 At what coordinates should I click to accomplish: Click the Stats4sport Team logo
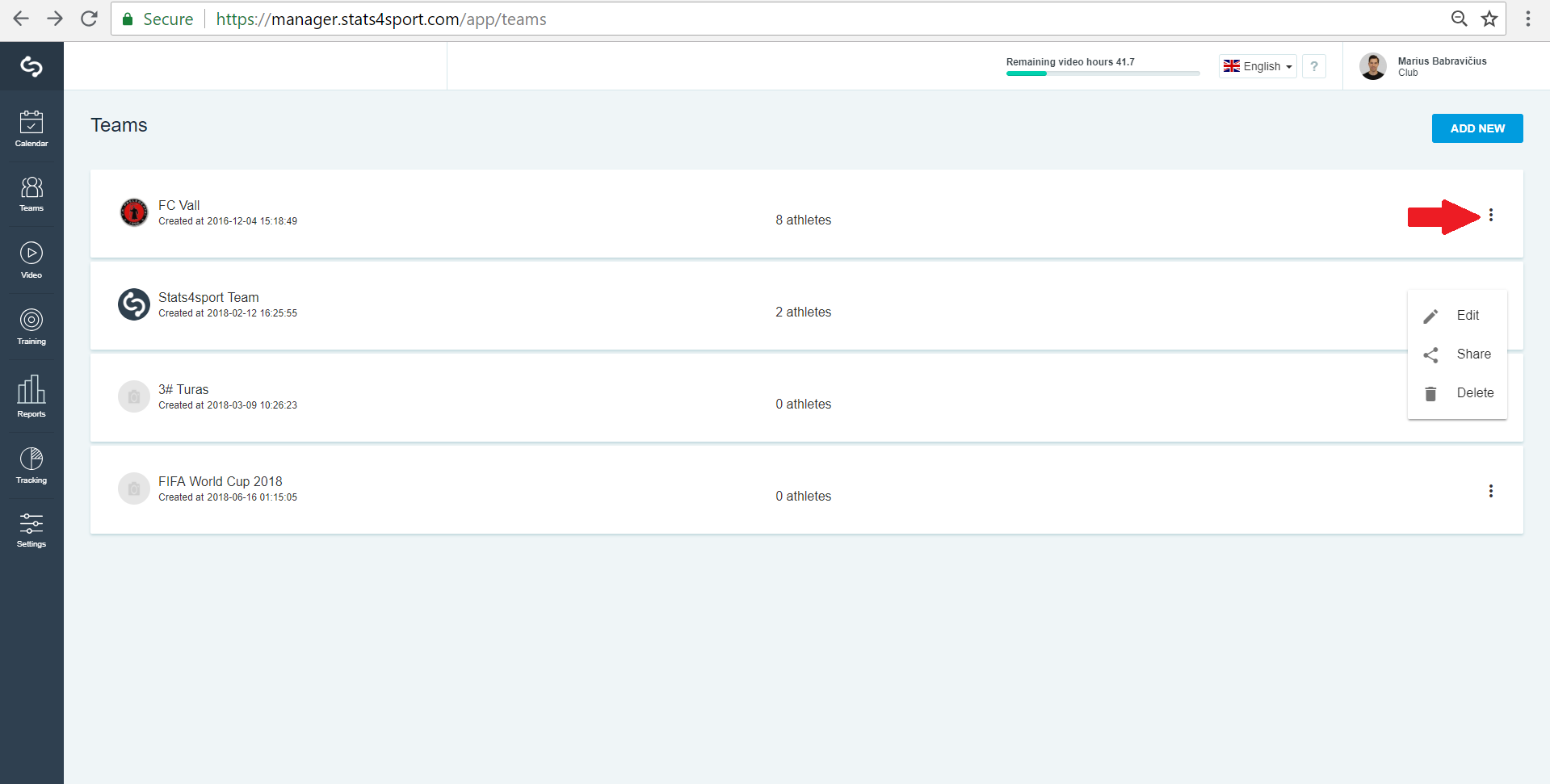tap(134, 304)
